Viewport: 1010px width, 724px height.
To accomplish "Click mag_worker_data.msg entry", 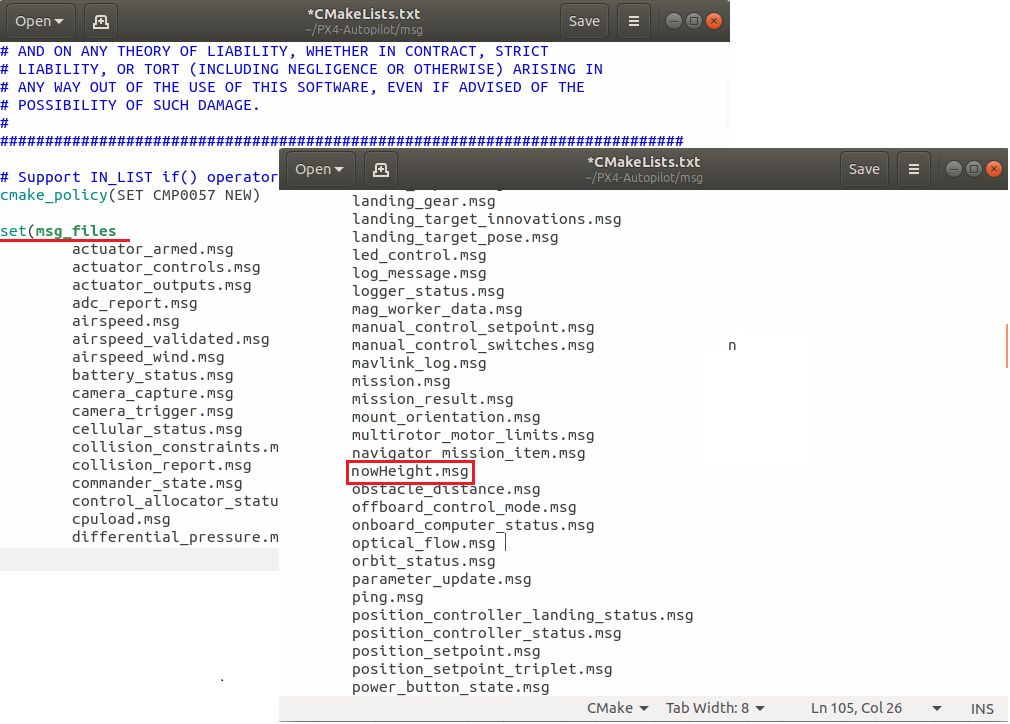I will 437,309.
